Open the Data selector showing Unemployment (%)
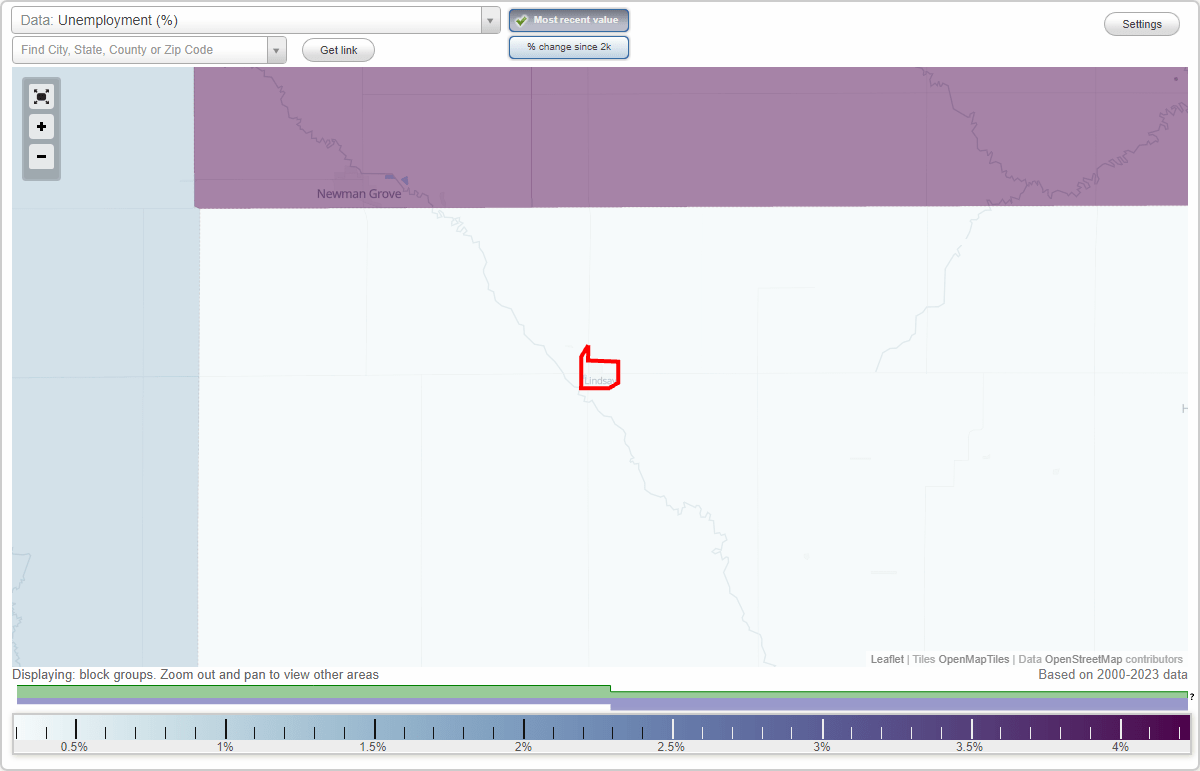Image resolution: width=1200 pixels, height=771 pixels. [250, 19]
